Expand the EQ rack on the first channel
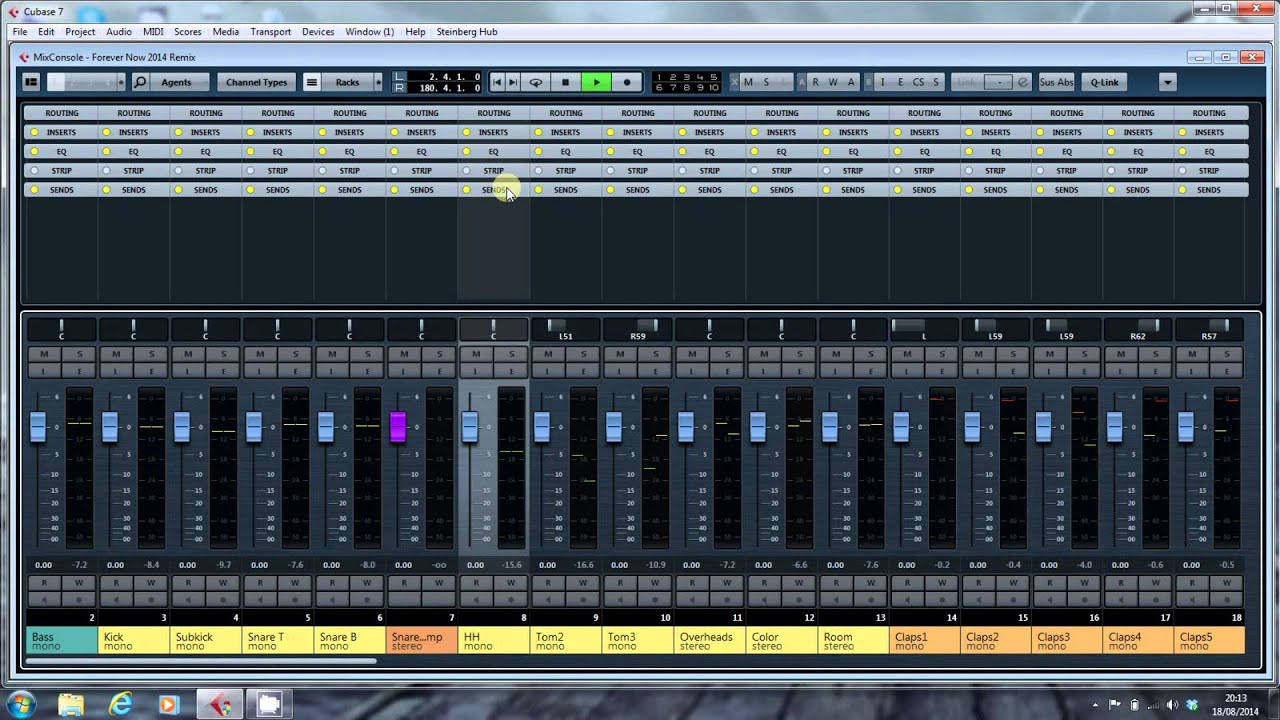The height and width of the screenshot is (720, 1280). pyautogui.click(x=61, y=151)
